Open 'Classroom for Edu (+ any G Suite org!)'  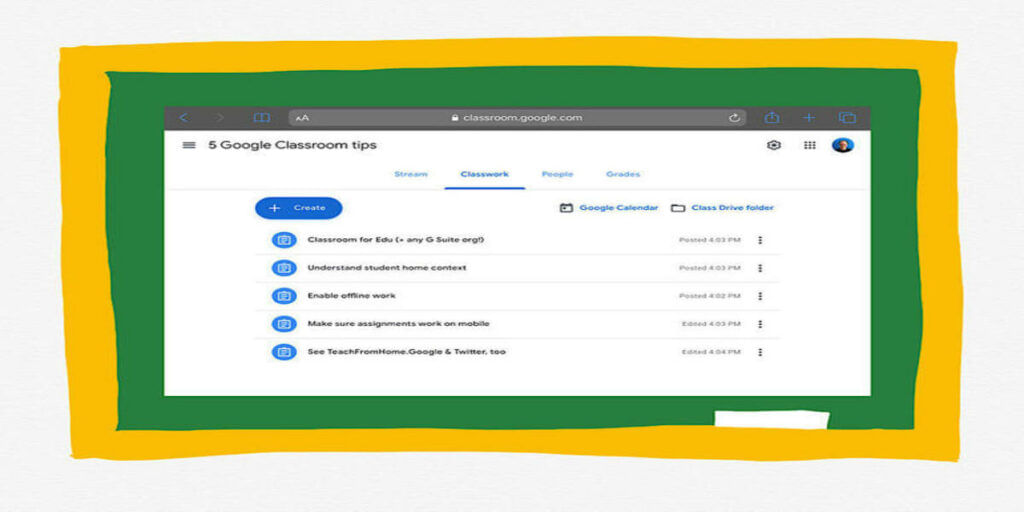coord(396,240)
